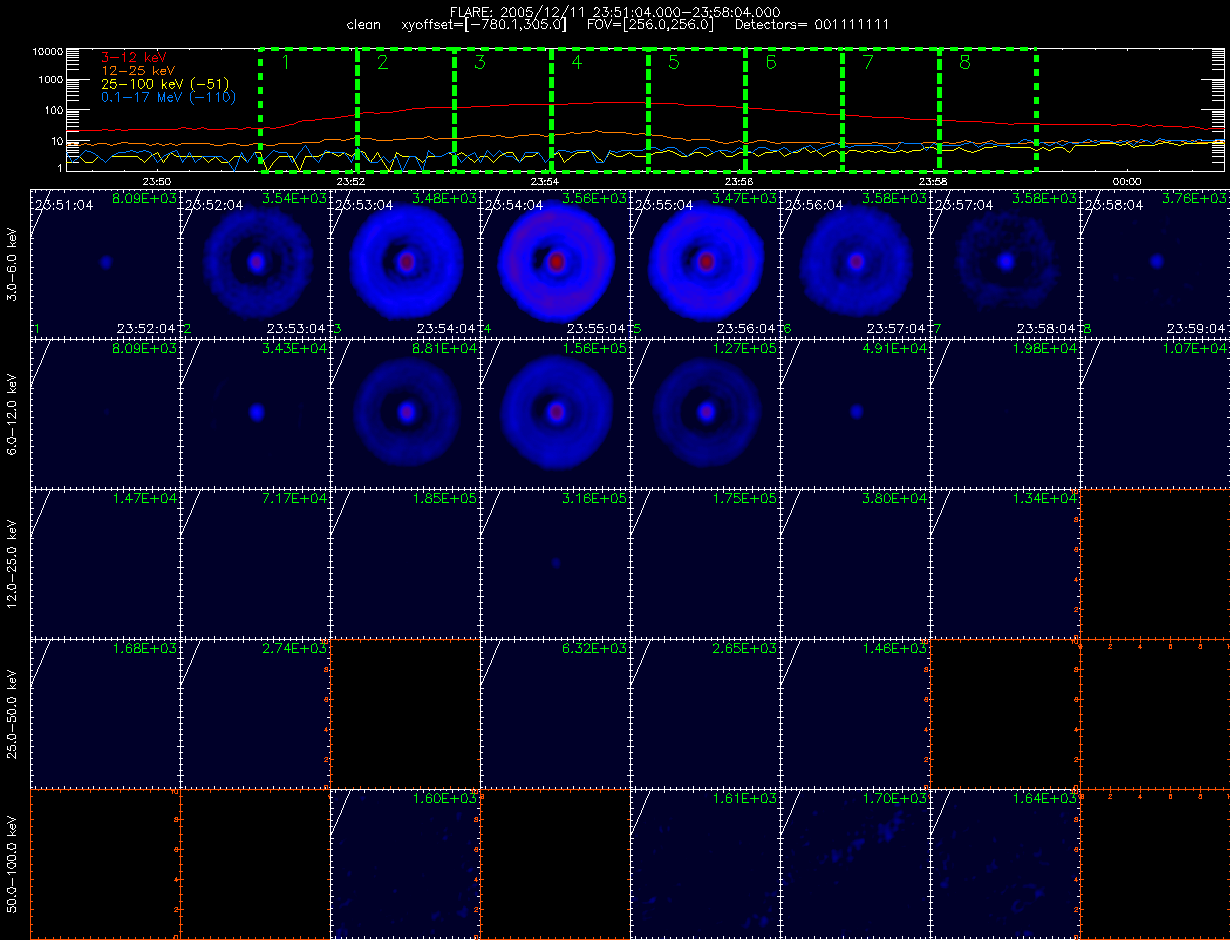
Task: Click the red 3-12 keV legend entry
Action: click(x=135, y=58)
